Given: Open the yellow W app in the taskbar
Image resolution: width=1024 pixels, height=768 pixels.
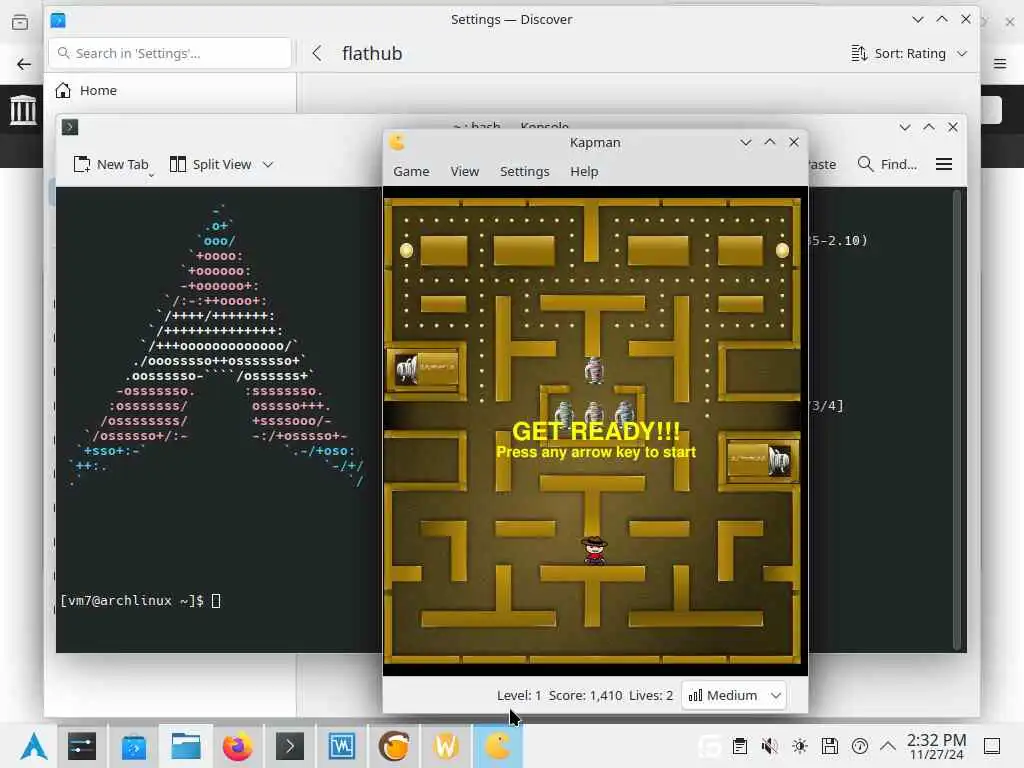Looking at the screenshot, I should (x=446, y=746).
